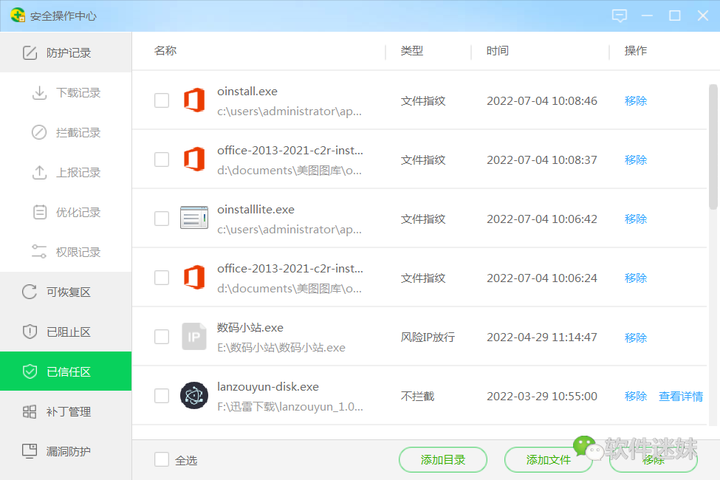
Task: Open 漏洞防护 in the sidebar
Action: click(x=66, y=451)
